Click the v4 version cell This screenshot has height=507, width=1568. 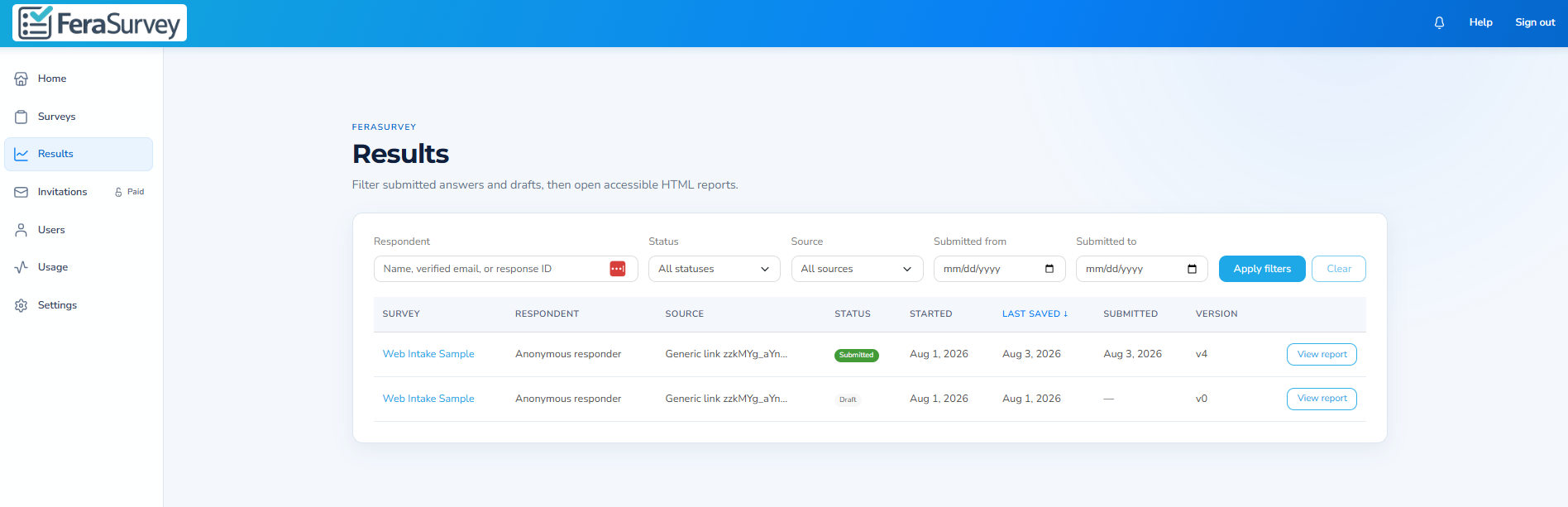[1202, 354]
